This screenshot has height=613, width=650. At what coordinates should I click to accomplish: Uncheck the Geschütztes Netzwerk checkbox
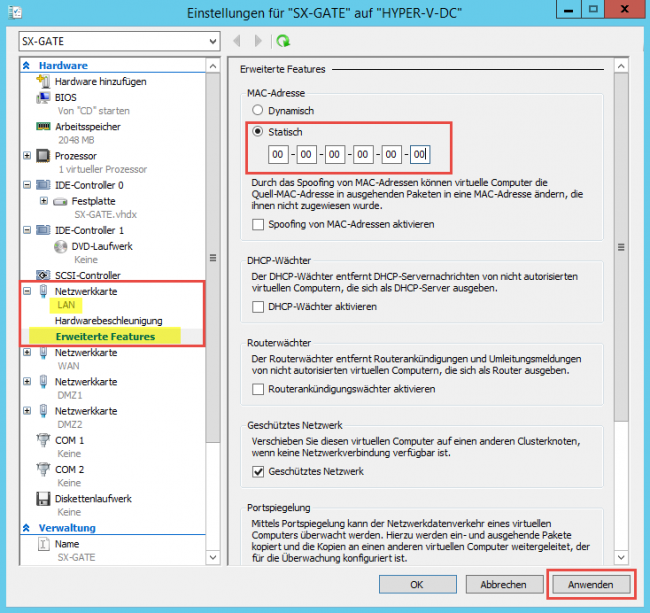(x=259, y=471)
